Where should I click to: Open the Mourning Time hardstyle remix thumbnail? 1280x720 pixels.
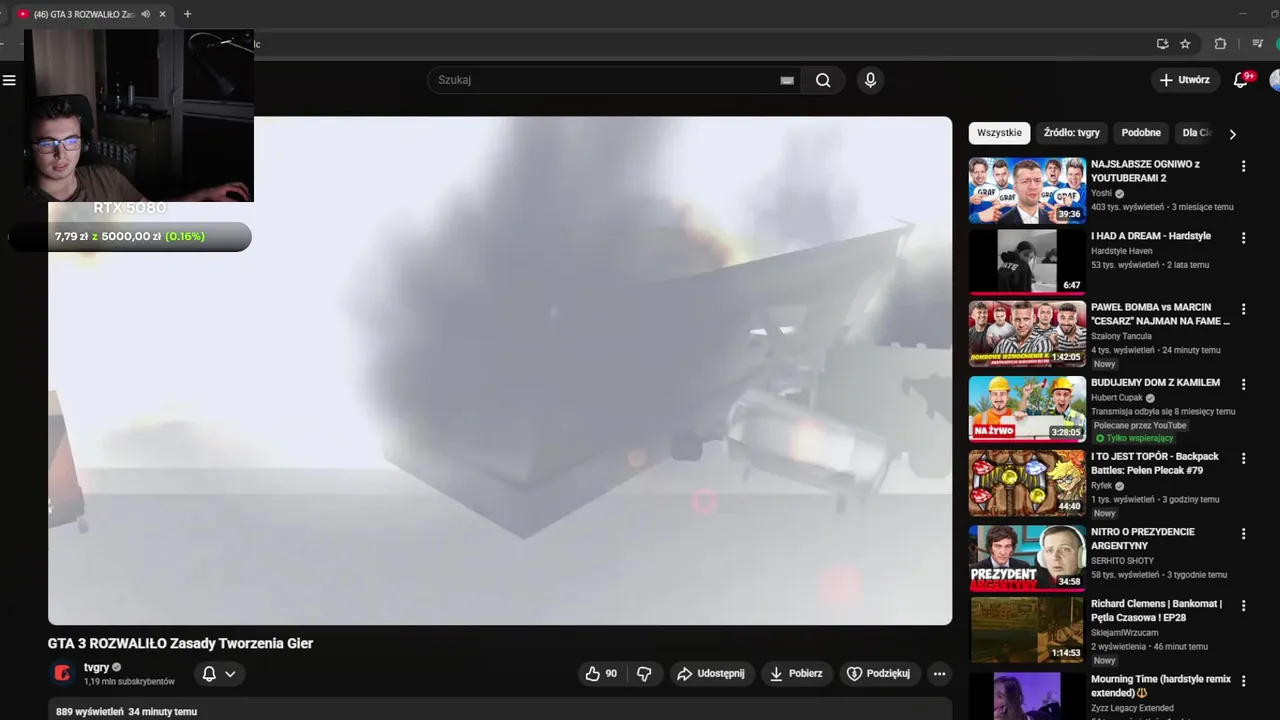tap(1027, 696)
